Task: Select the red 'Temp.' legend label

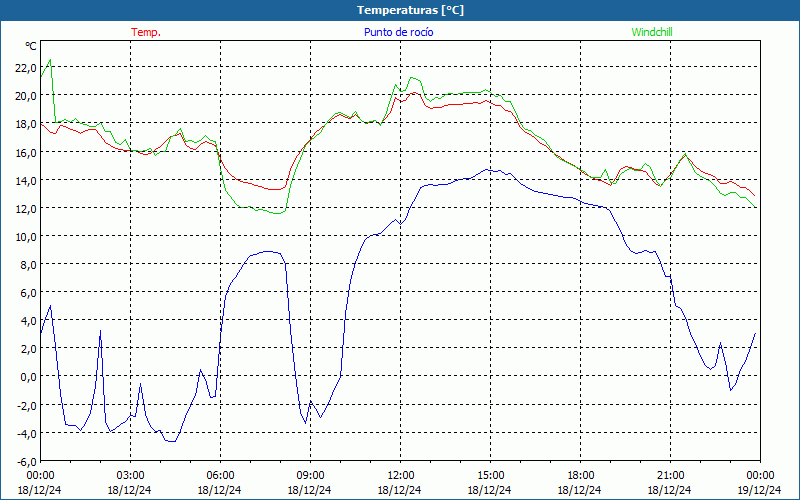Action: (x=146, y=32)
